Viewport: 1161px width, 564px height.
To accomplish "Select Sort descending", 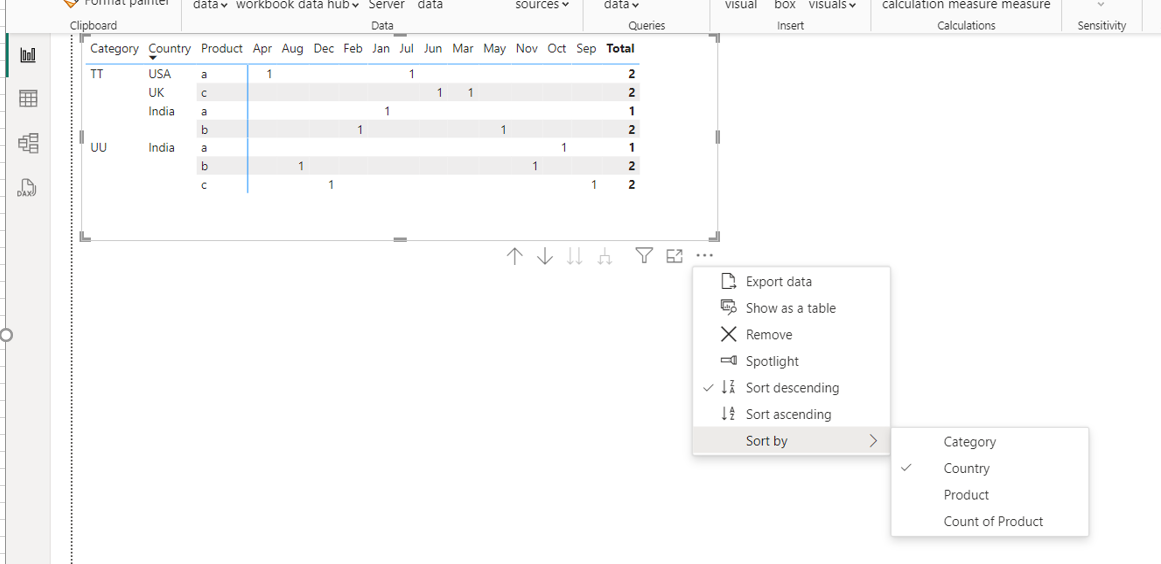I will [x=791, y=388].
